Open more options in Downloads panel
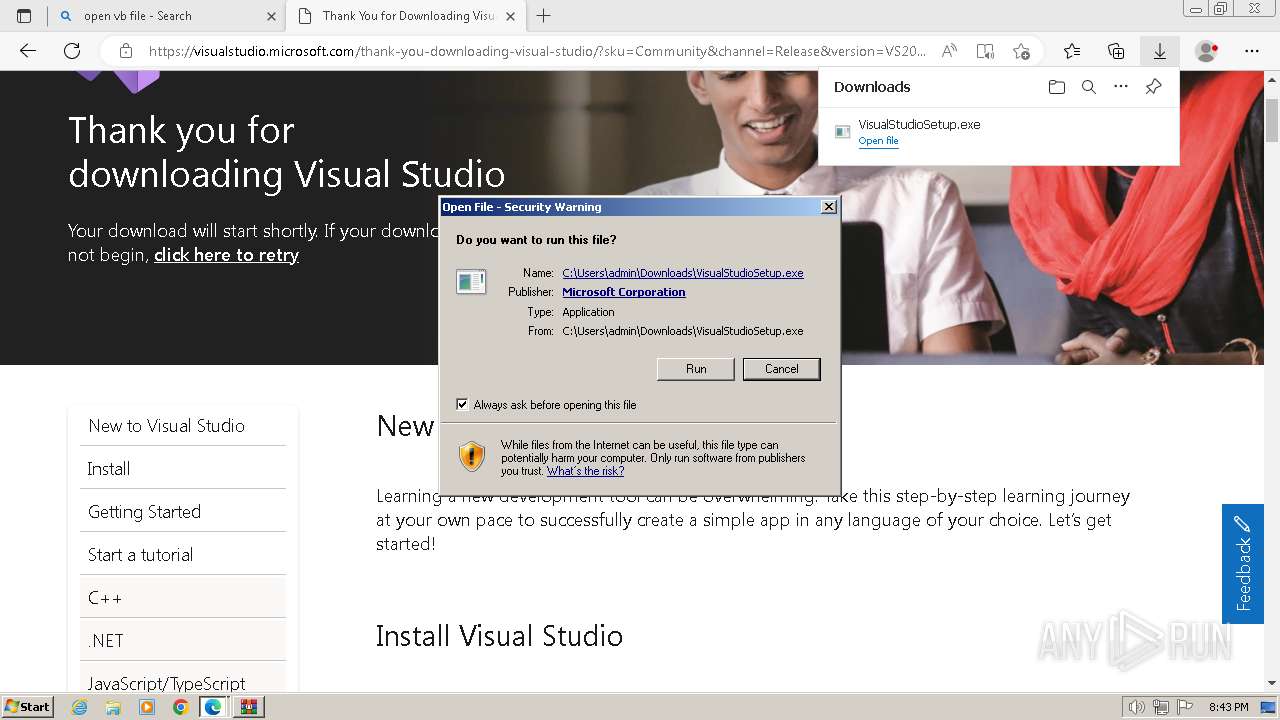The width and height of the screenshot is (1280, 720). pyautogui.click(x=1121, y=87)
